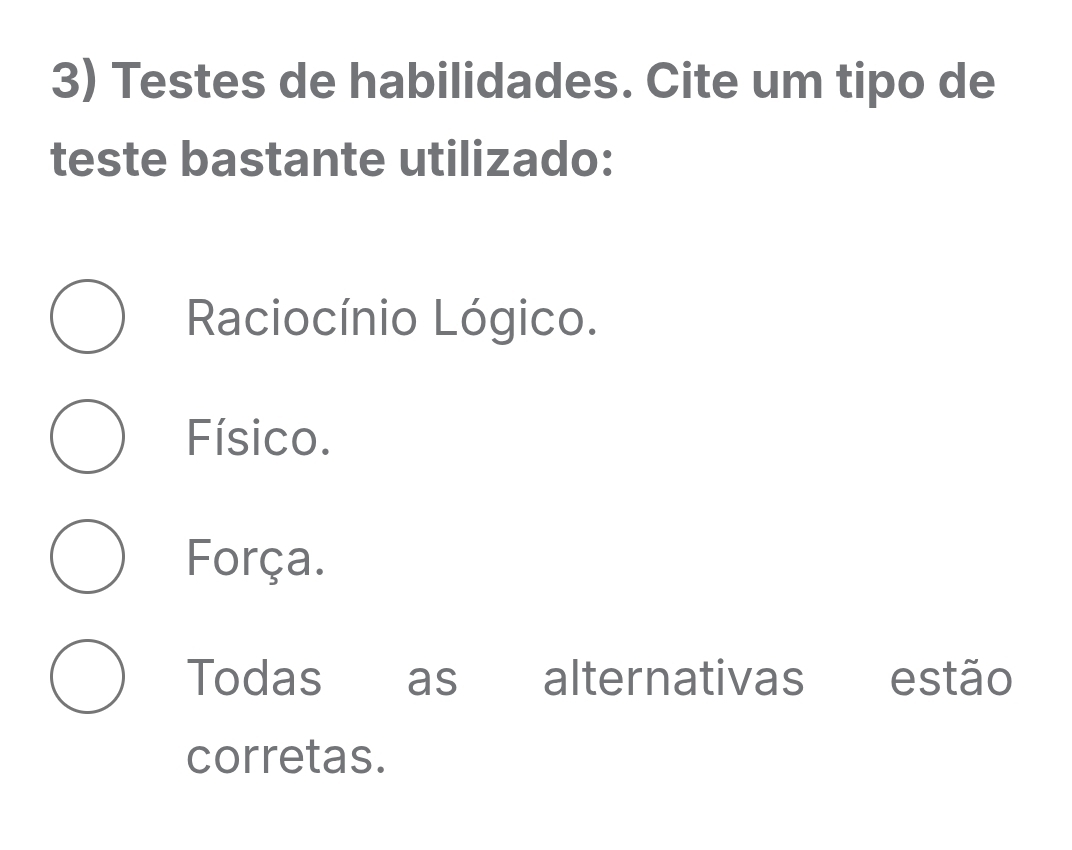Click the 'Físico.' option label
The image size is (1072, 850).
[258, 438]
